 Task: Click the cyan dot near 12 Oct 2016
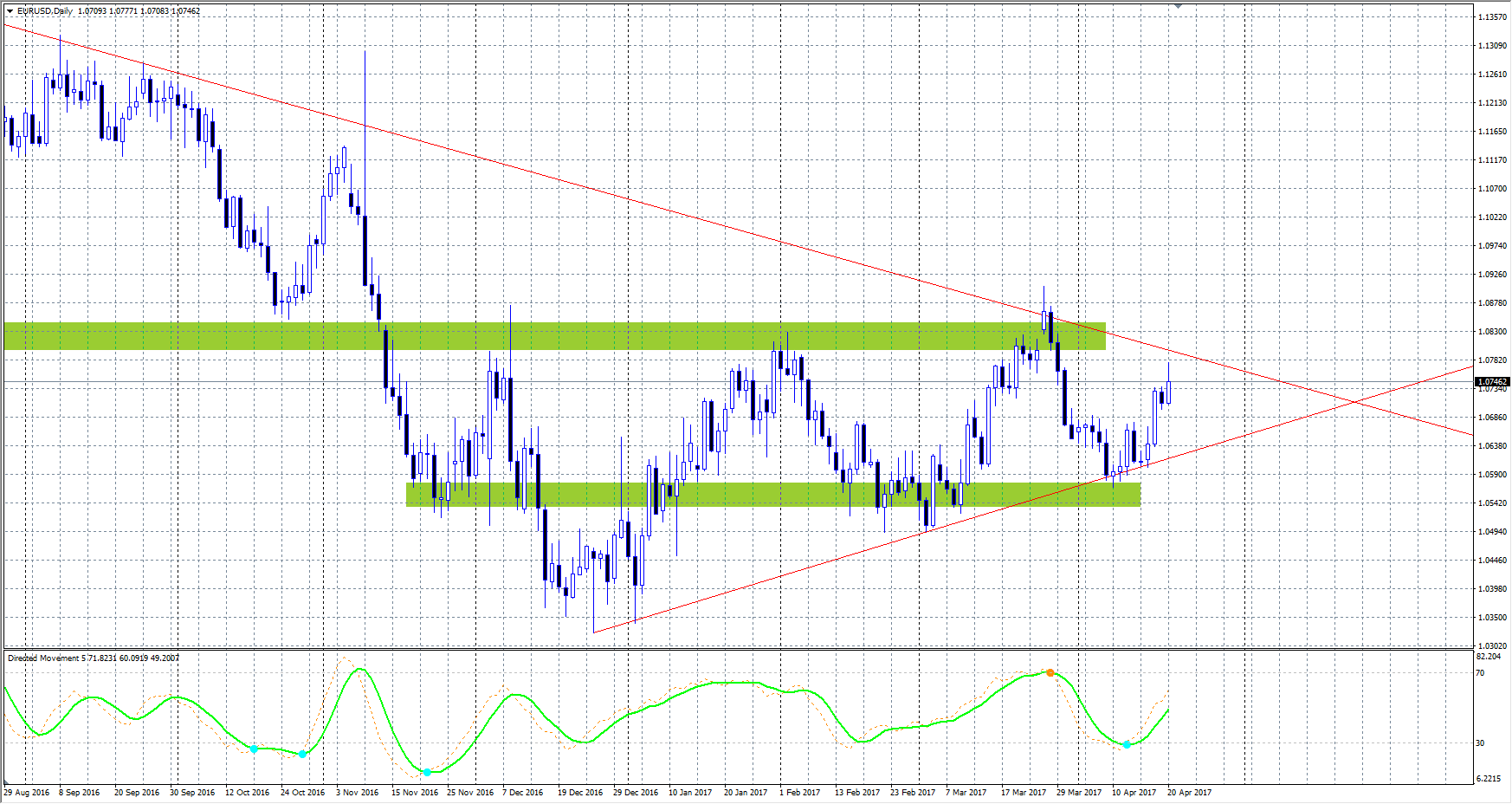pyautogui.click(x=254, y=749)
